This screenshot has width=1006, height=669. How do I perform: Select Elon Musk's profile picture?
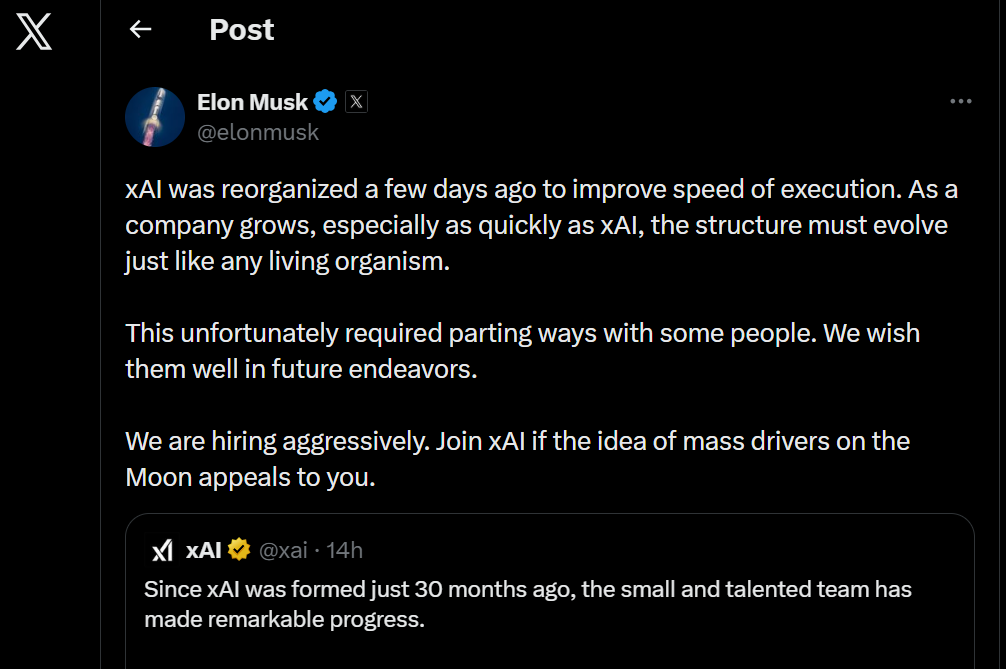154,116
